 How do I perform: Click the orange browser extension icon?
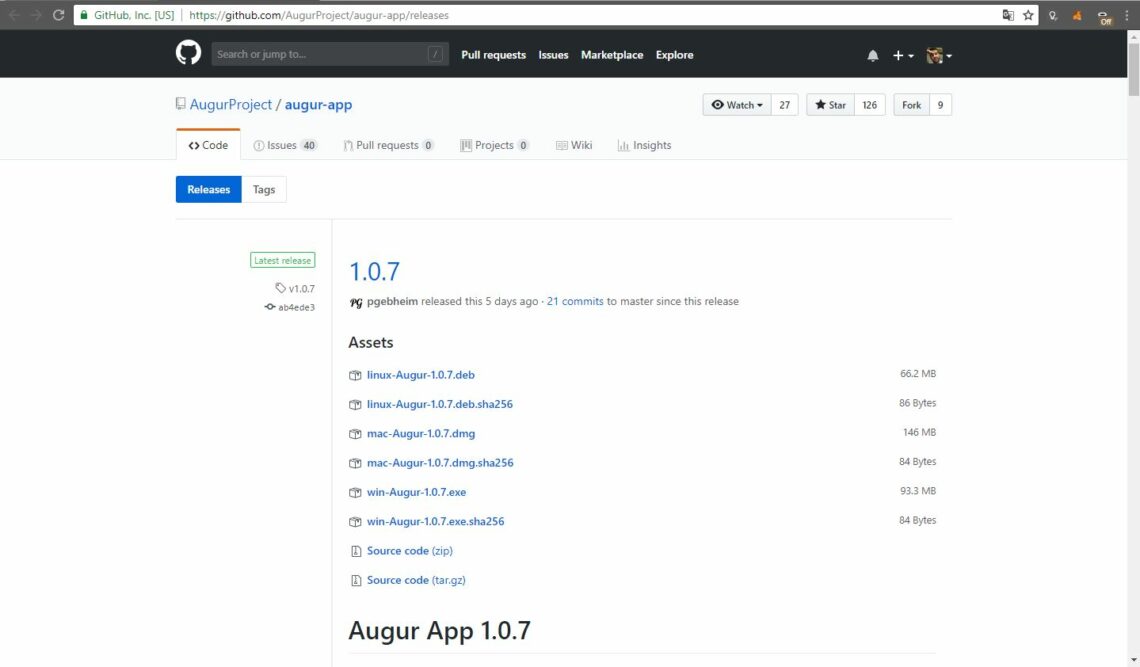coord(1077,15)
